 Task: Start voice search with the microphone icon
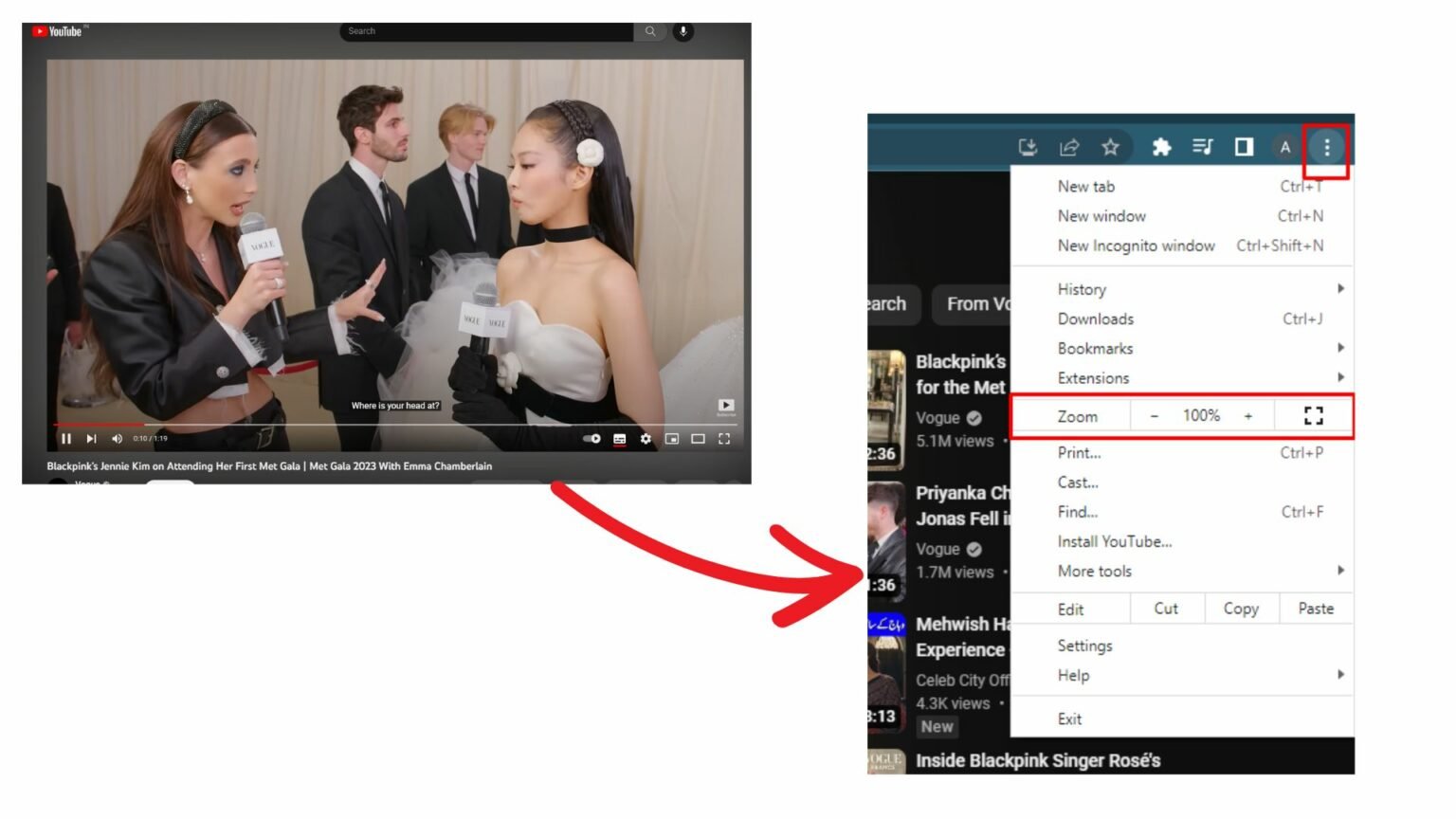[x=682, y=30]
